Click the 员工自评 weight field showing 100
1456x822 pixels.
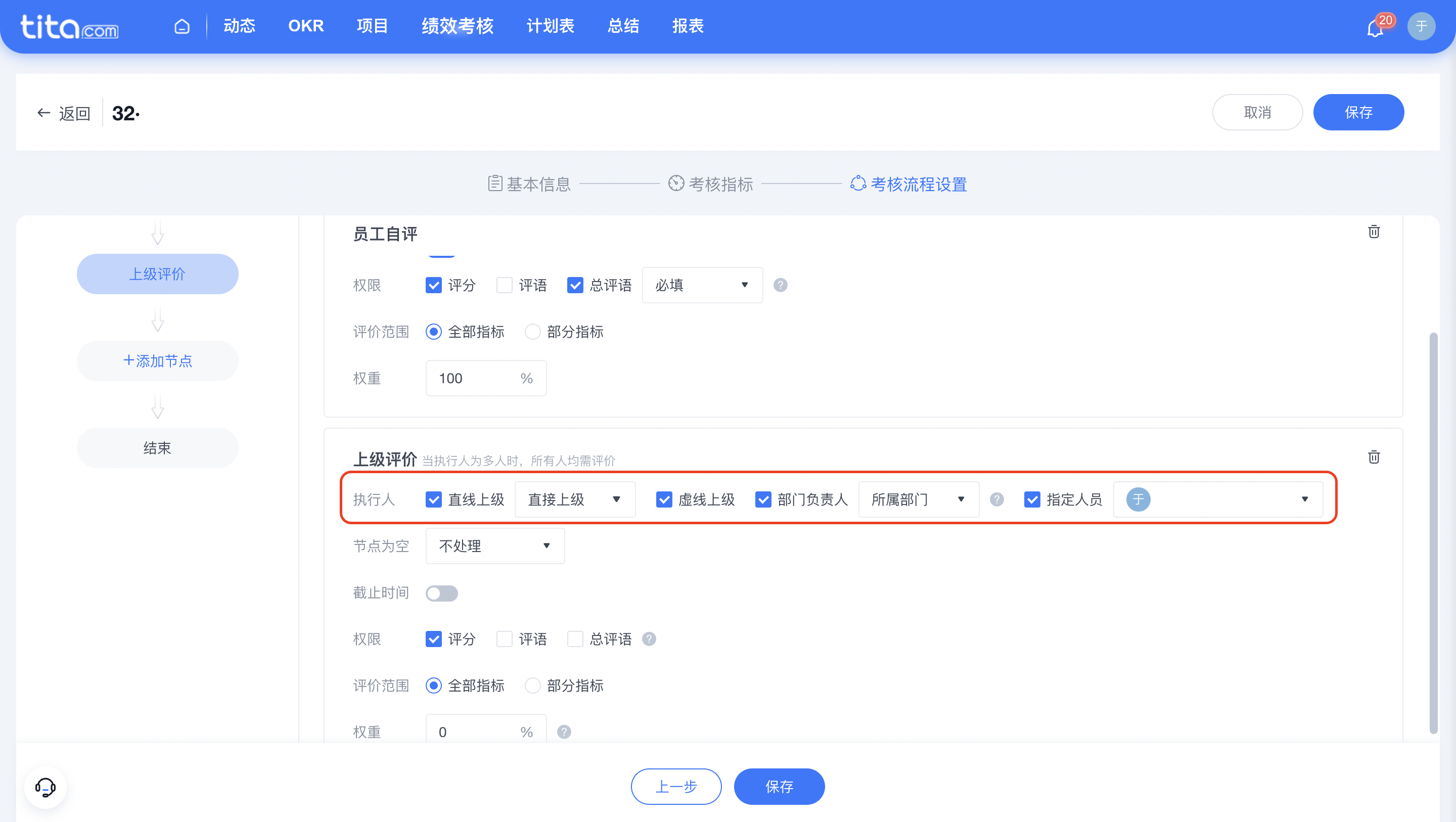(x=485, y=378)
